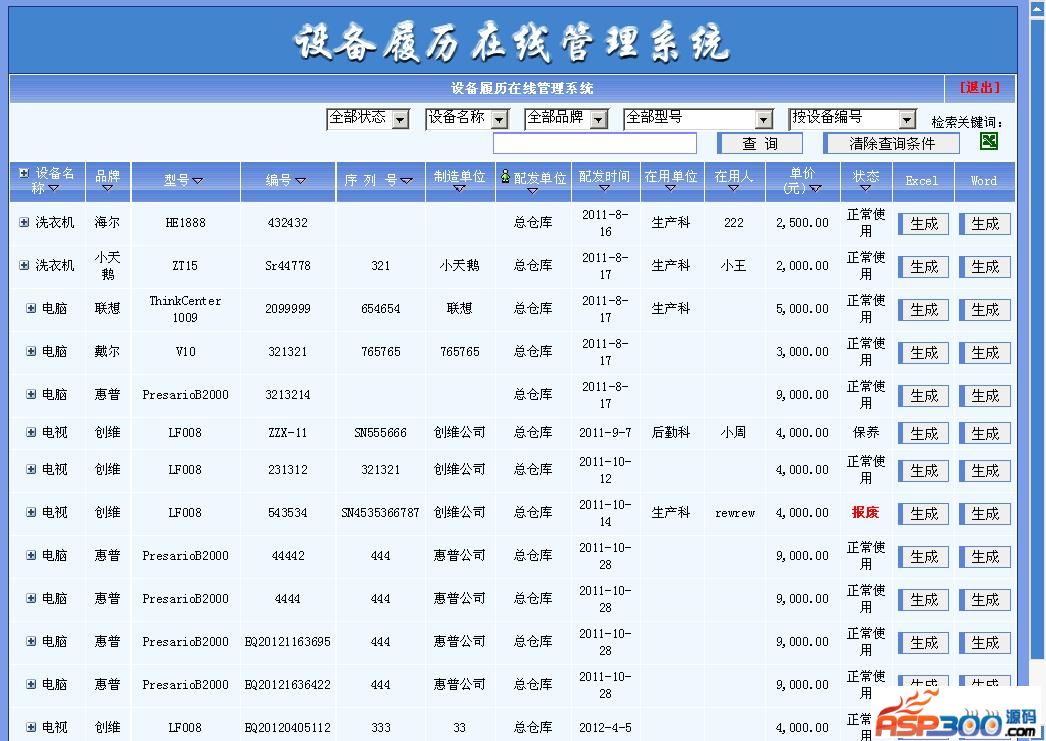Click serial number SN4535366787 cell
Viewport: 1046px width, 741px height.
pyautogui.click(x=380, y=512)
